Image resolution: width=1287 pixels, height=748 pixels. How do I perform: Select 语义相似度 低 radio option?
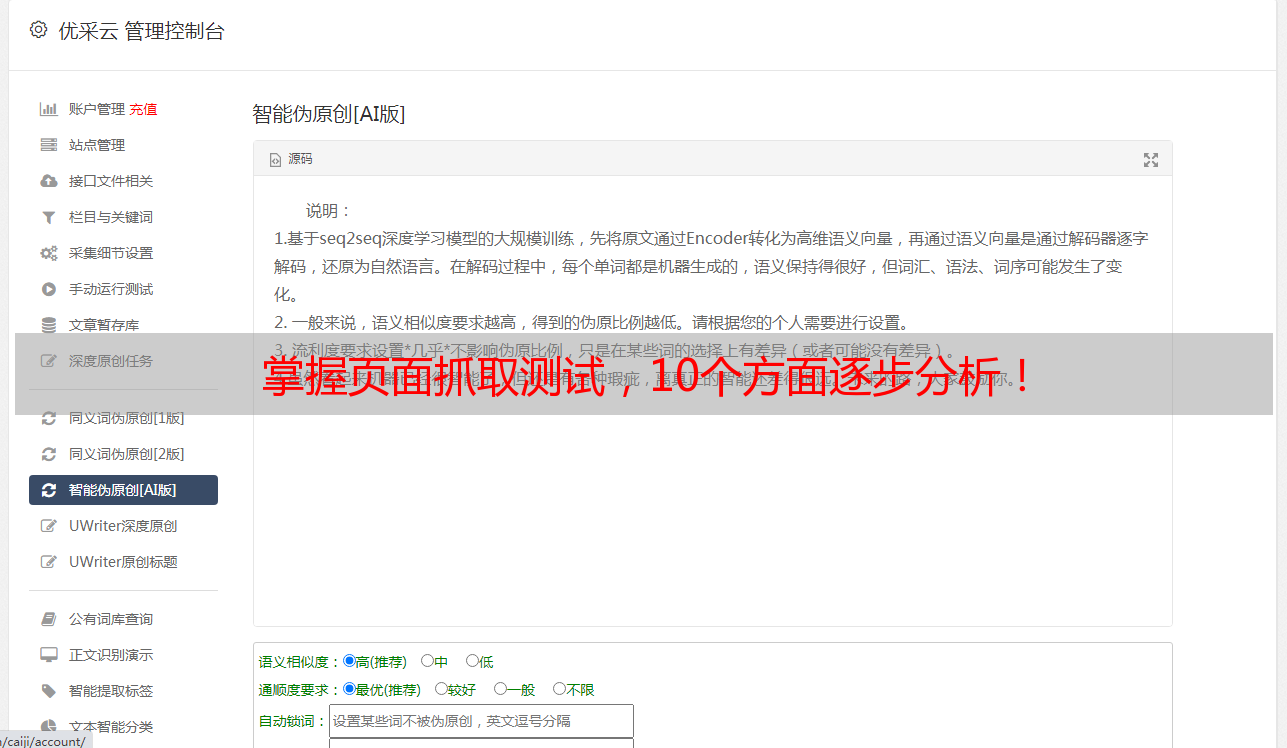[472, 661]
